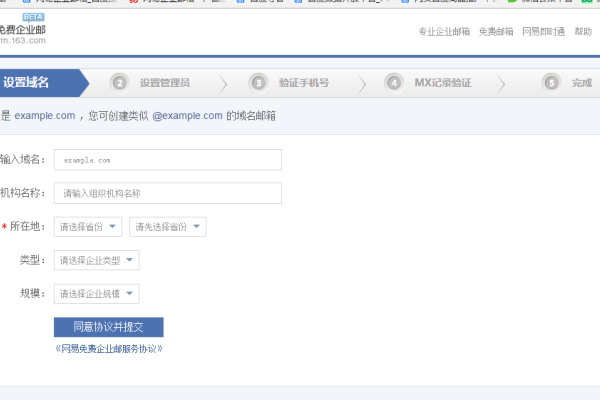Open the 网易免费企业邮服务协议 link
This screenshot has height=400, width=600.
tap(109, 349)
